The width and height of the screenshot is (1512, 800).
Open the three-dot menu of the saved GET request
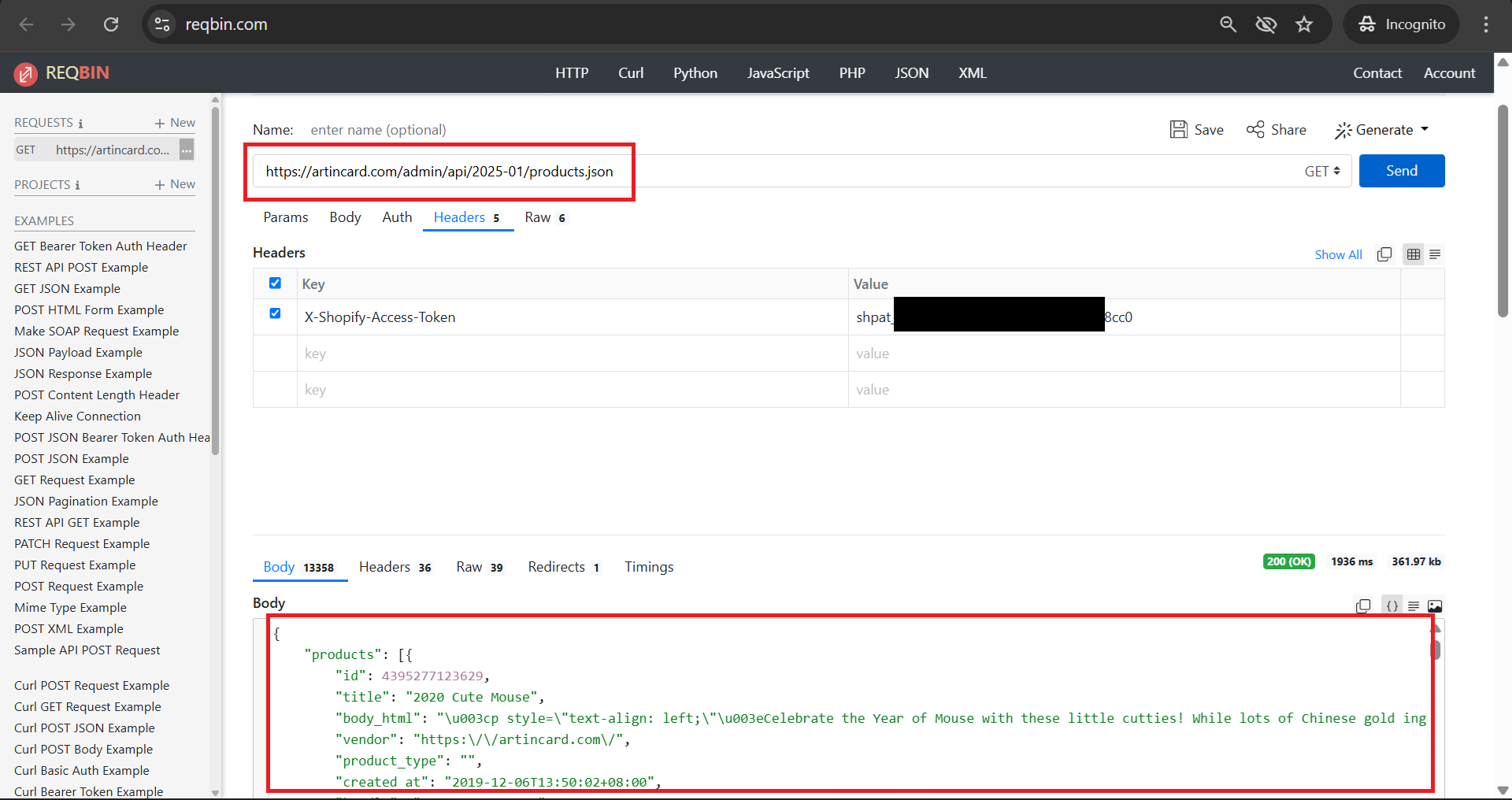pos(187,150)
